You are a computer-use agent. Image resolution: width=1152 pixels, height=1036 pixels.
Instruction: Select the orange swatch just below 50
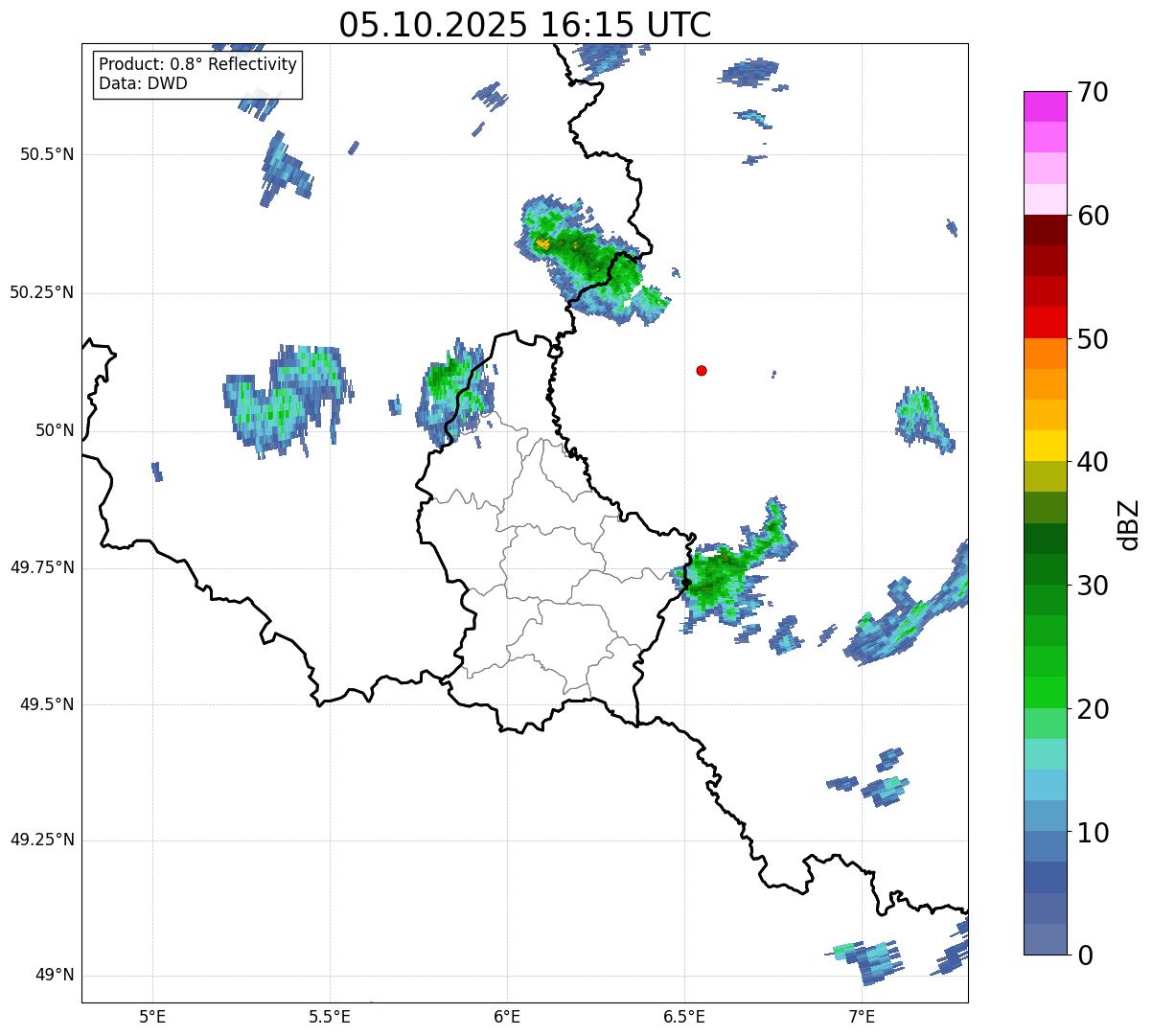pyautogui.click(x=1046, y=354)
